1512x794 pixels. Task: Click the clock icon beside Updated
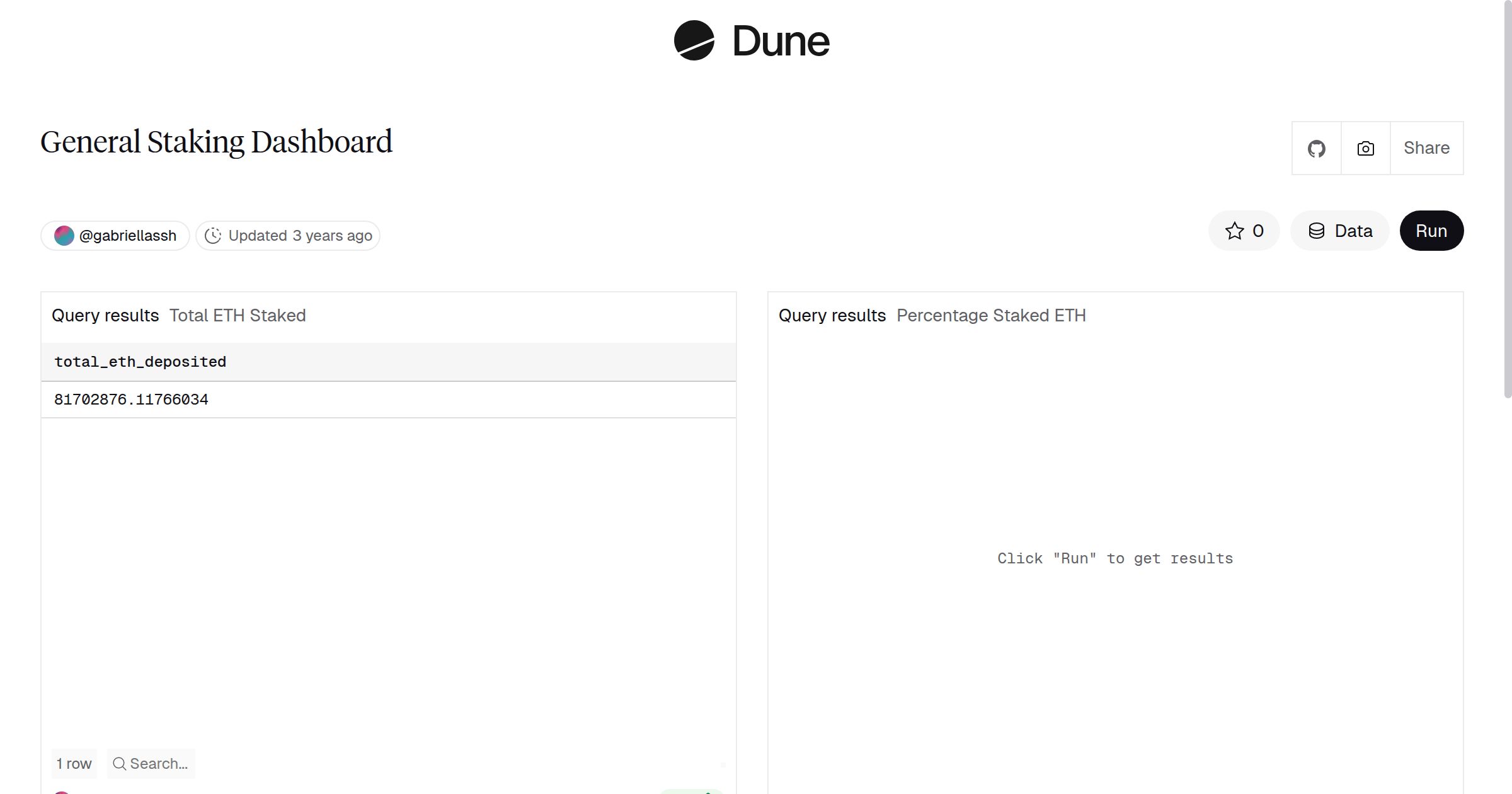click(x=214, y=235)
